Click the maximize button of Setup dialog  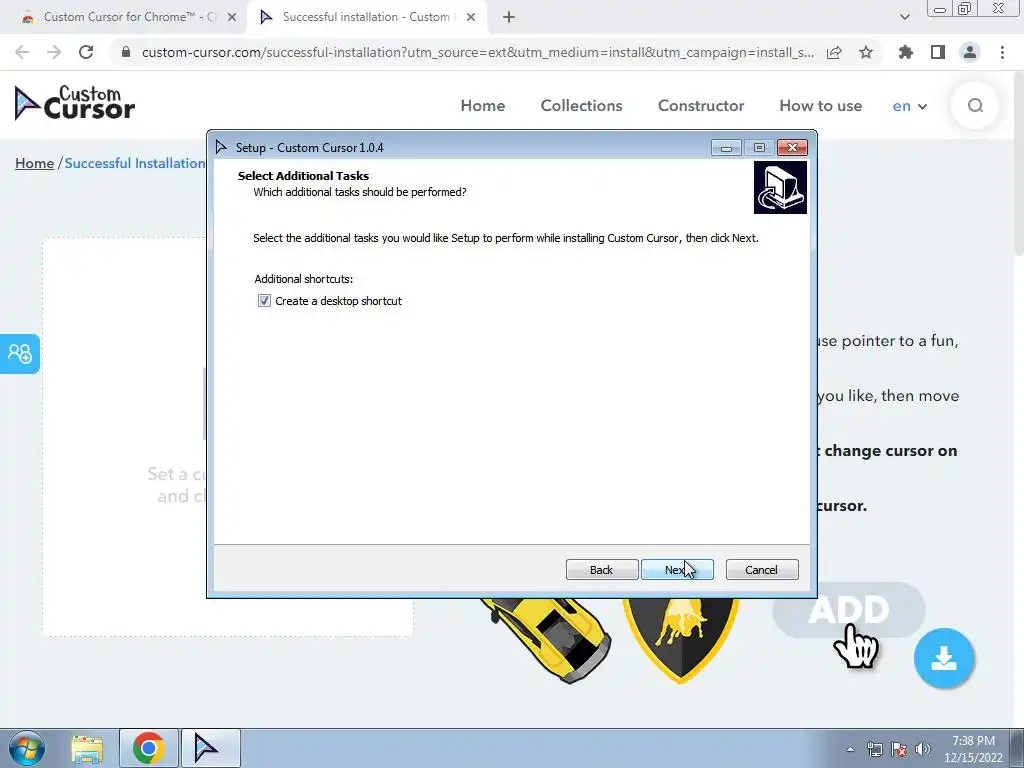[x=759, y=148]
